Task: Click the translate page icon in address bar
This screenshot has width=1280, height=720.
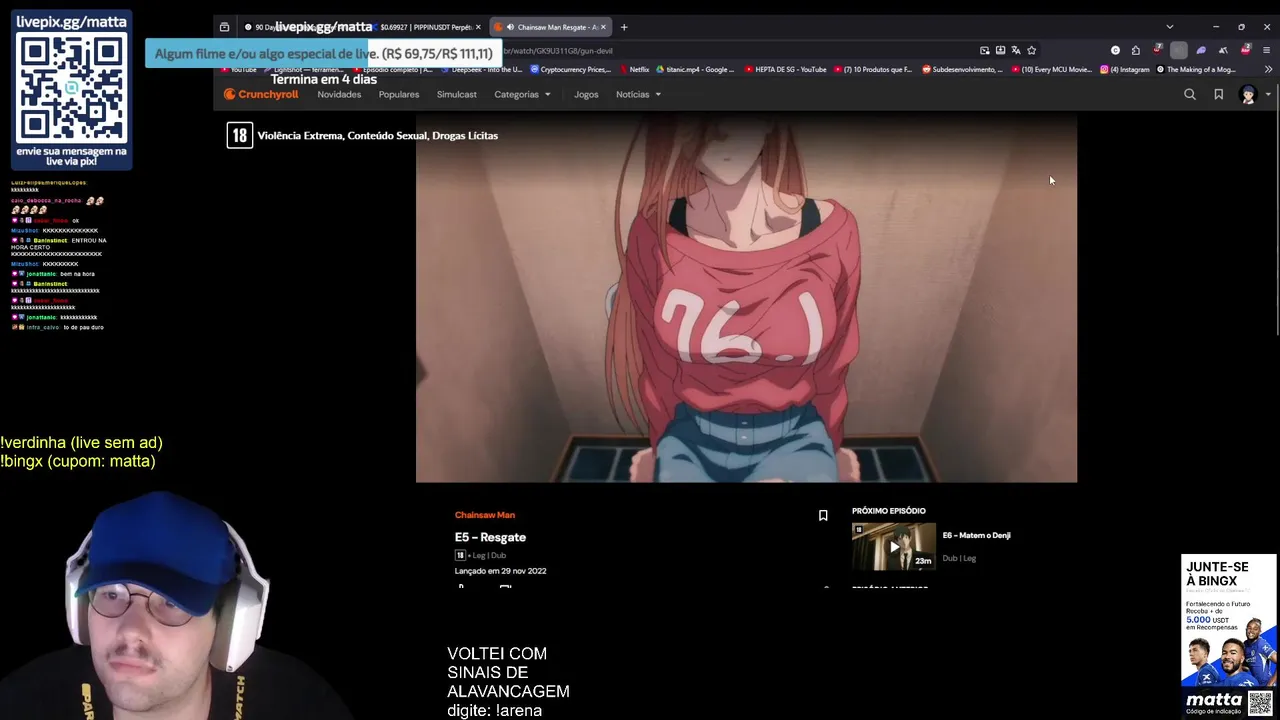Action: 1016,50
